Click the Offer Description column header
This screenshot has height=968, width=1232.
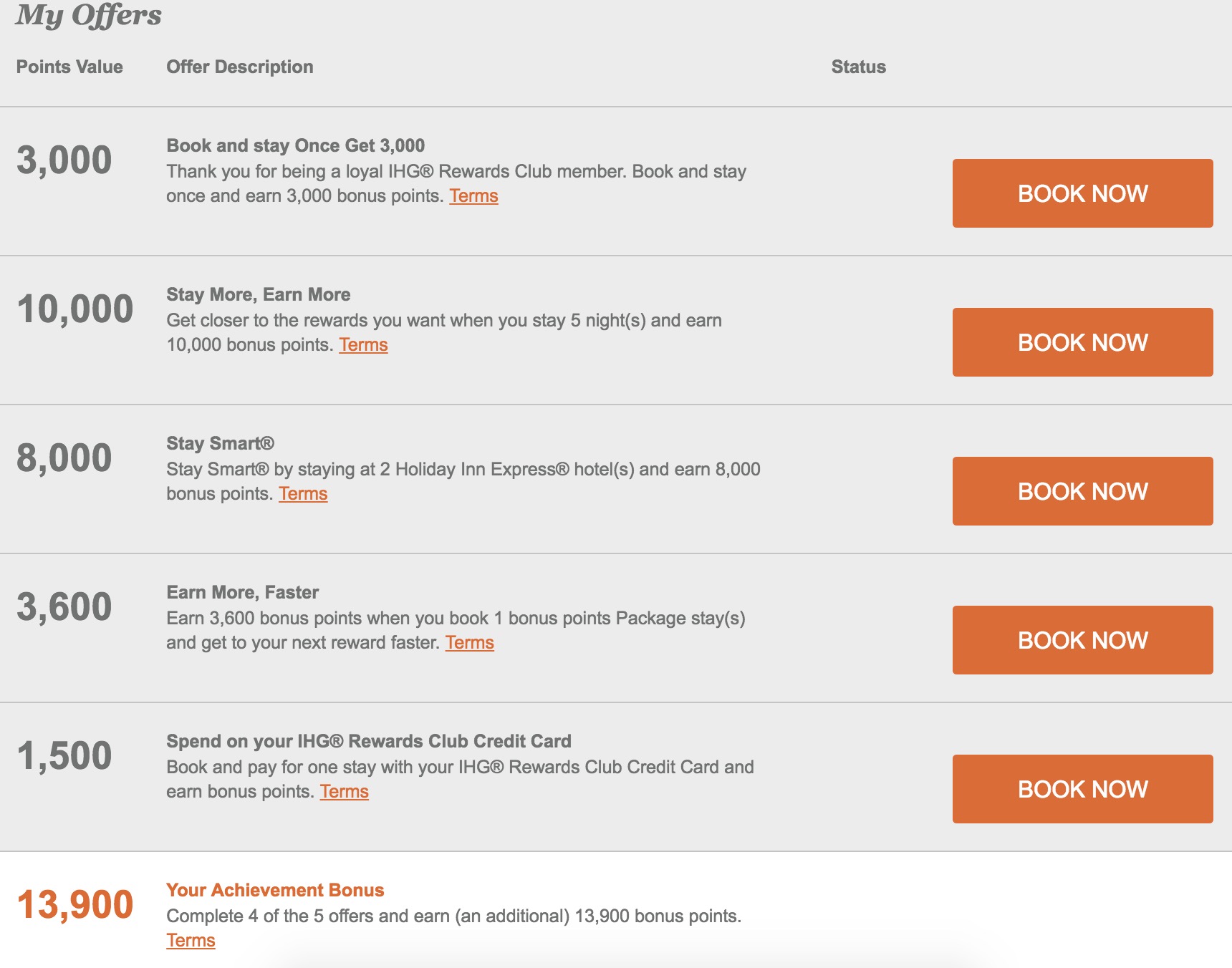pyautogui.click(x=240, y=67)
